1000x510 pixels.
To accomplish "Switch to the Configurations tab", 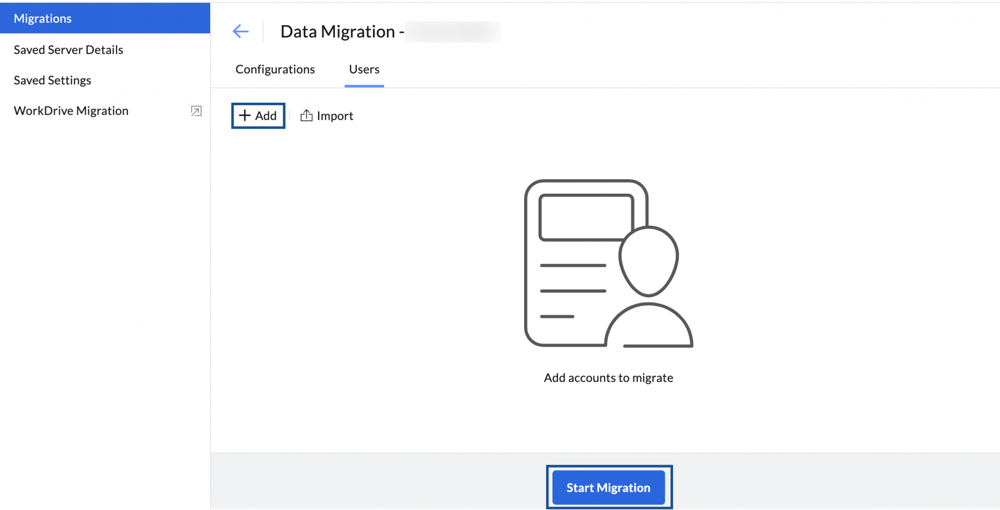I will 275,69.
